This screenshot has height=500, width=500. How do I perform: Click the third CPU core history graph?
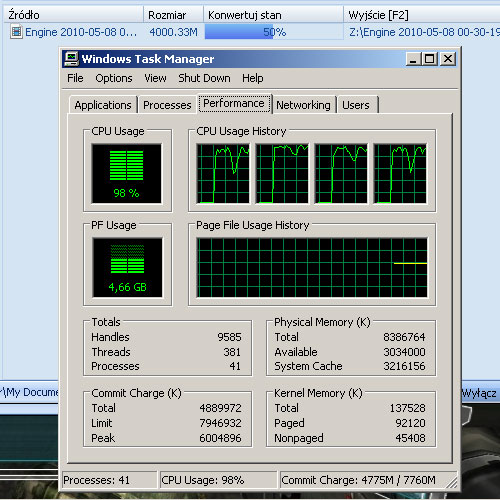pos(341,173)
